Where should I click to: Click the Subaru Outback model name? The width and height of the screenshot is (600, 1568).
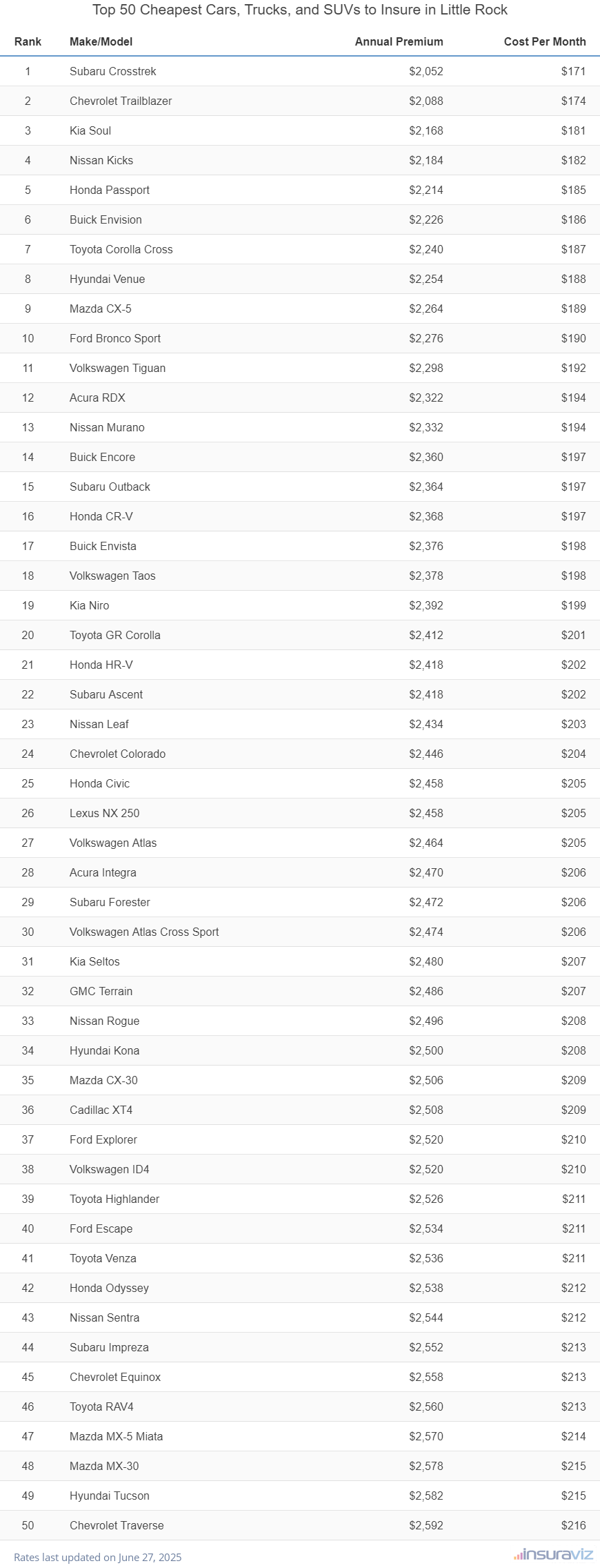[x=110, y=487]
